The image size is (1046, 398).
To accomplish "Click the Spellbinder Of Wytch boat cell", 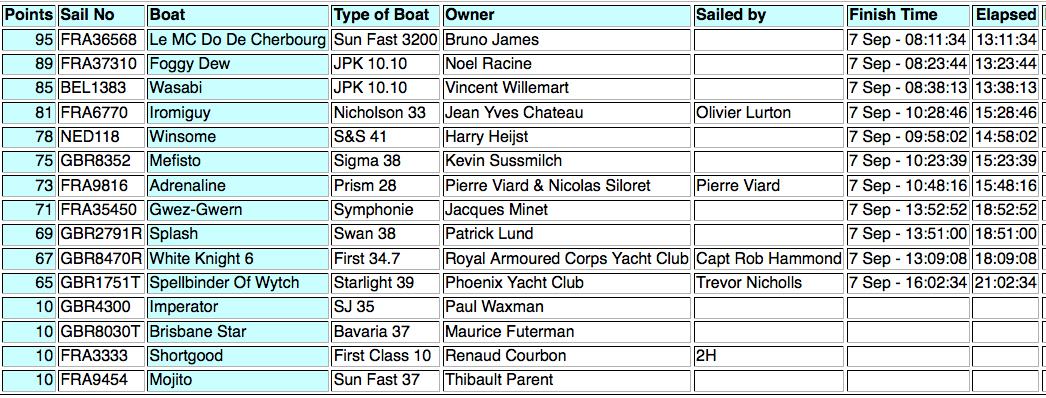I will tap(237, 283).
